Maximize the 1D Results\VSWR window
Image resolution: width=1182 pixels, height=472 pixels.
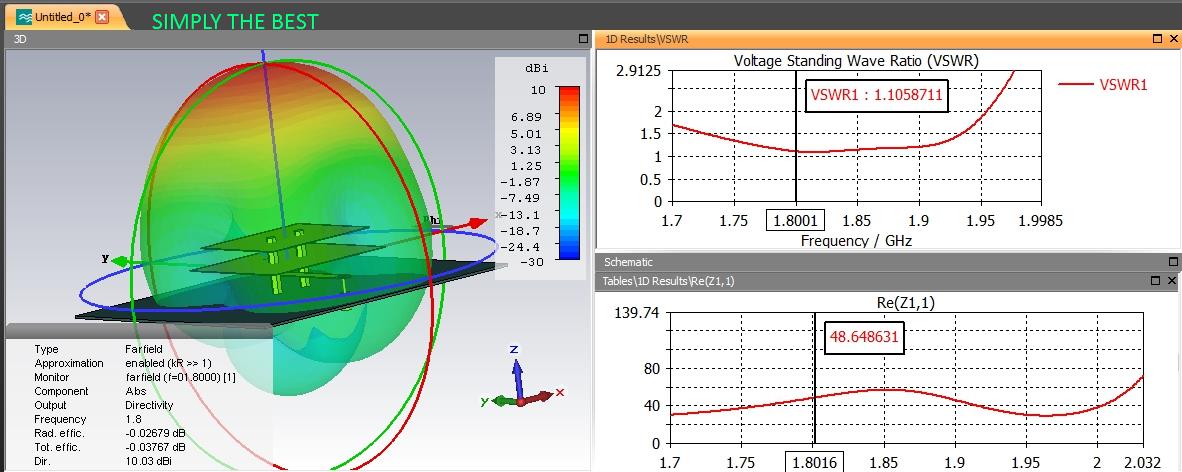click(1158, 38)
